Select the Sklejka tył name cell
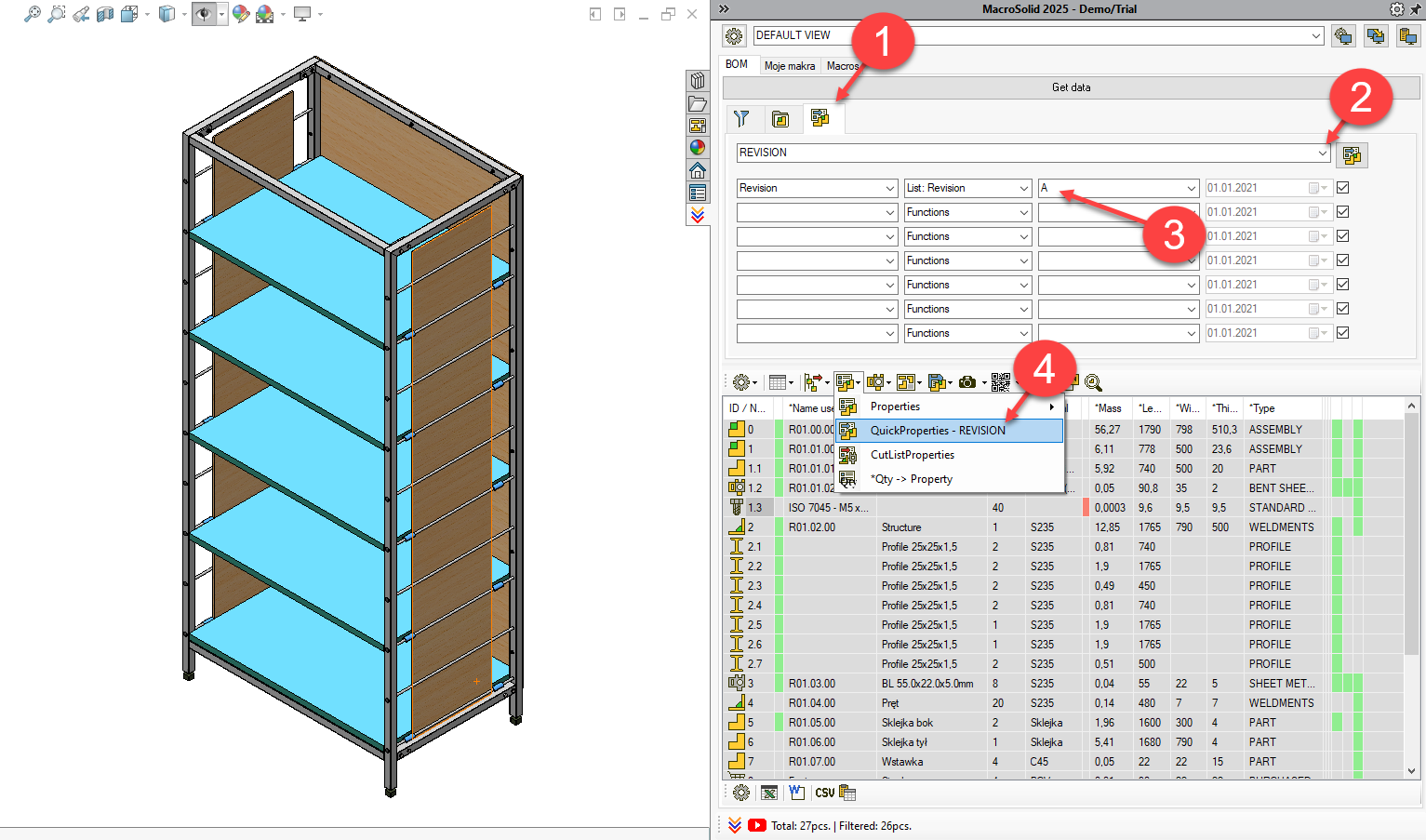Viewport: 1426px width, 840px height. [931, 742]
